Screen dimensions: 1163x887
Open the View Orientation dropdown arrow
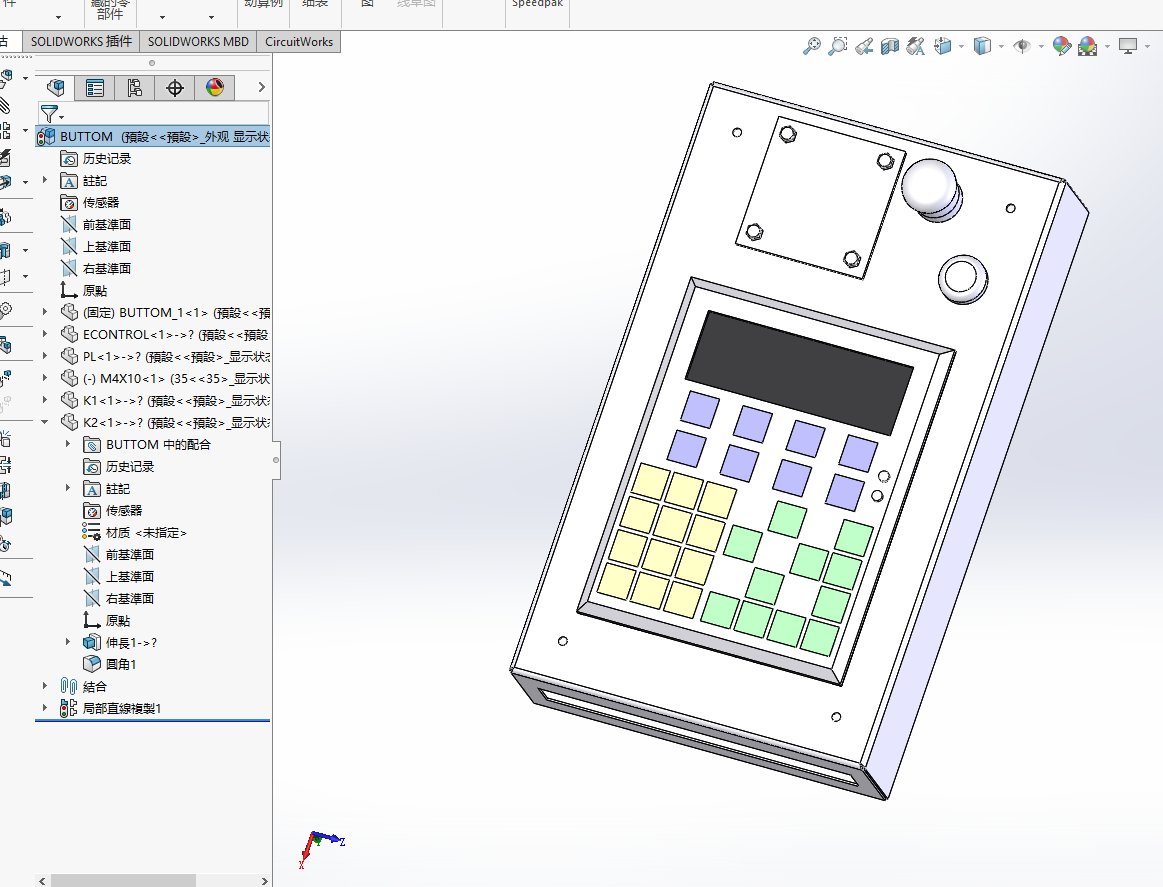tap(961, 47)
